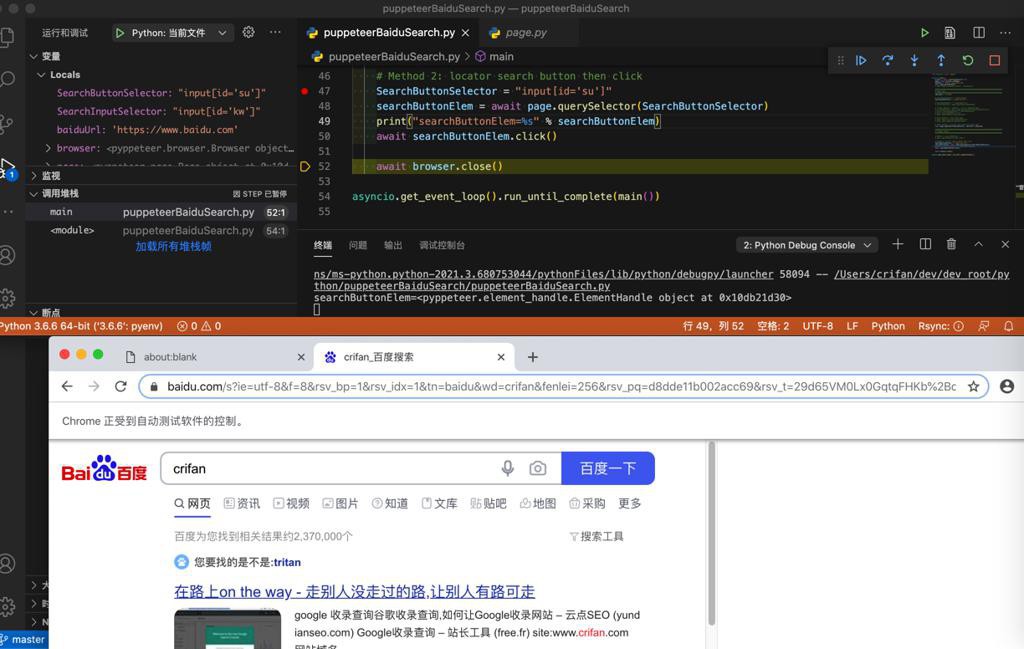Split the editor to the right
Viewport: 1024px width, 649px height.
978,33
